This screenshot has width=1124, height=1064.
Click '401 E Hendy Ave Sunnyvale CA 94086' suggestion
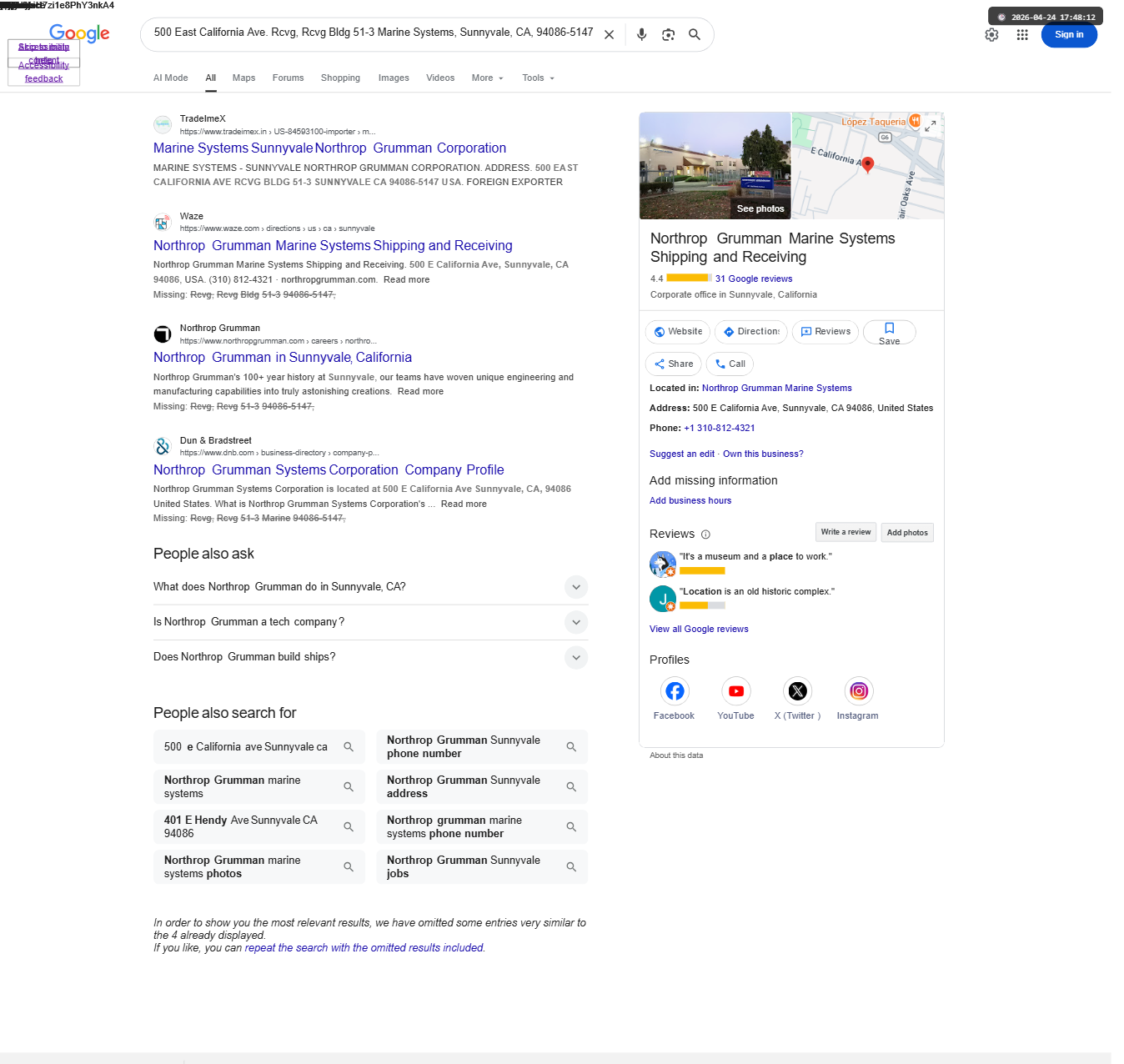pyautogui.click(x=259, y=827)
